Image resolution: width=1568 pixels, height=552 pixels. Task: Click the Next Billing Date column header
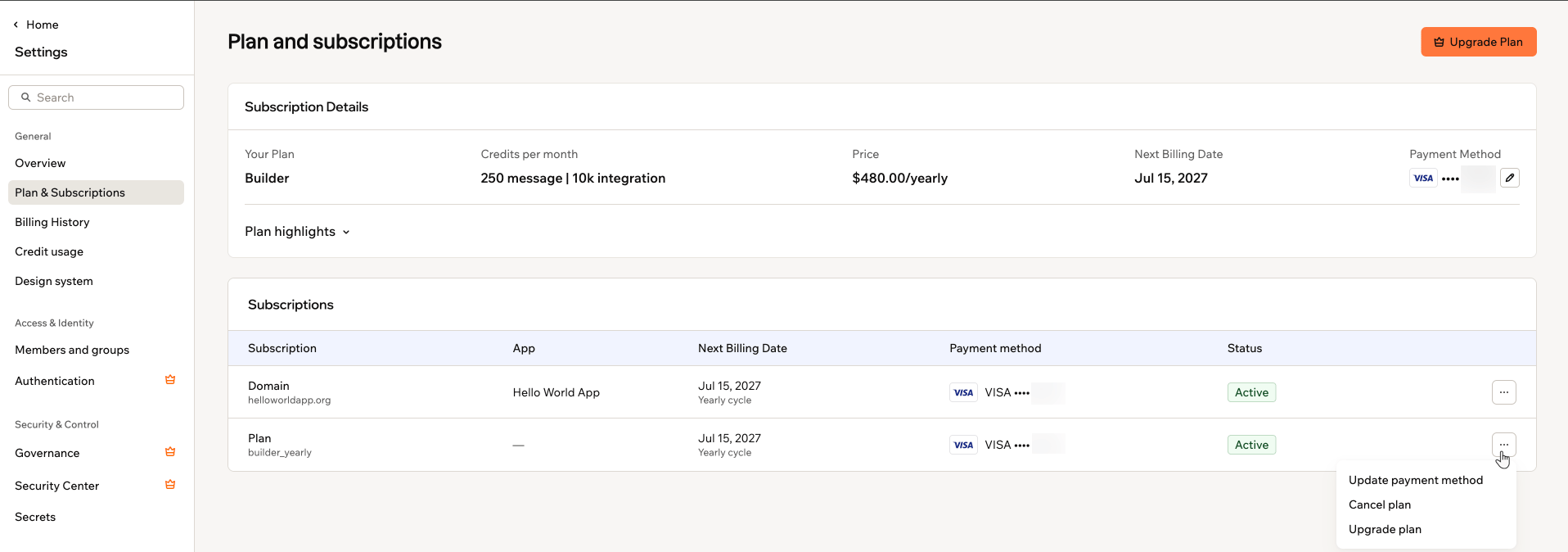click(x=742, y=348)
